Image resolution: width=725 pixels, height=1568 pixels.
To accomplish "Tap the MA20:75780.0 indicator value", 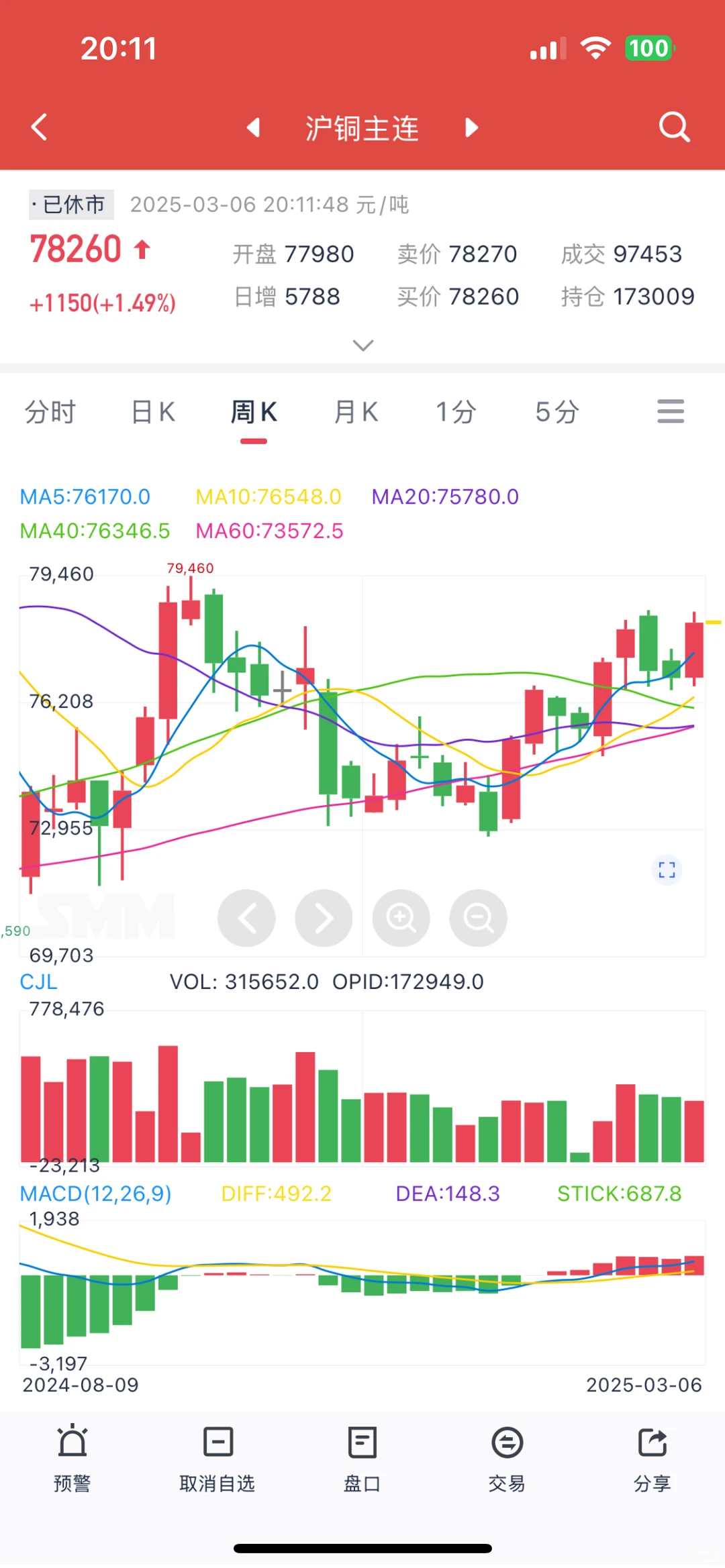I will [x=446, y=496].
